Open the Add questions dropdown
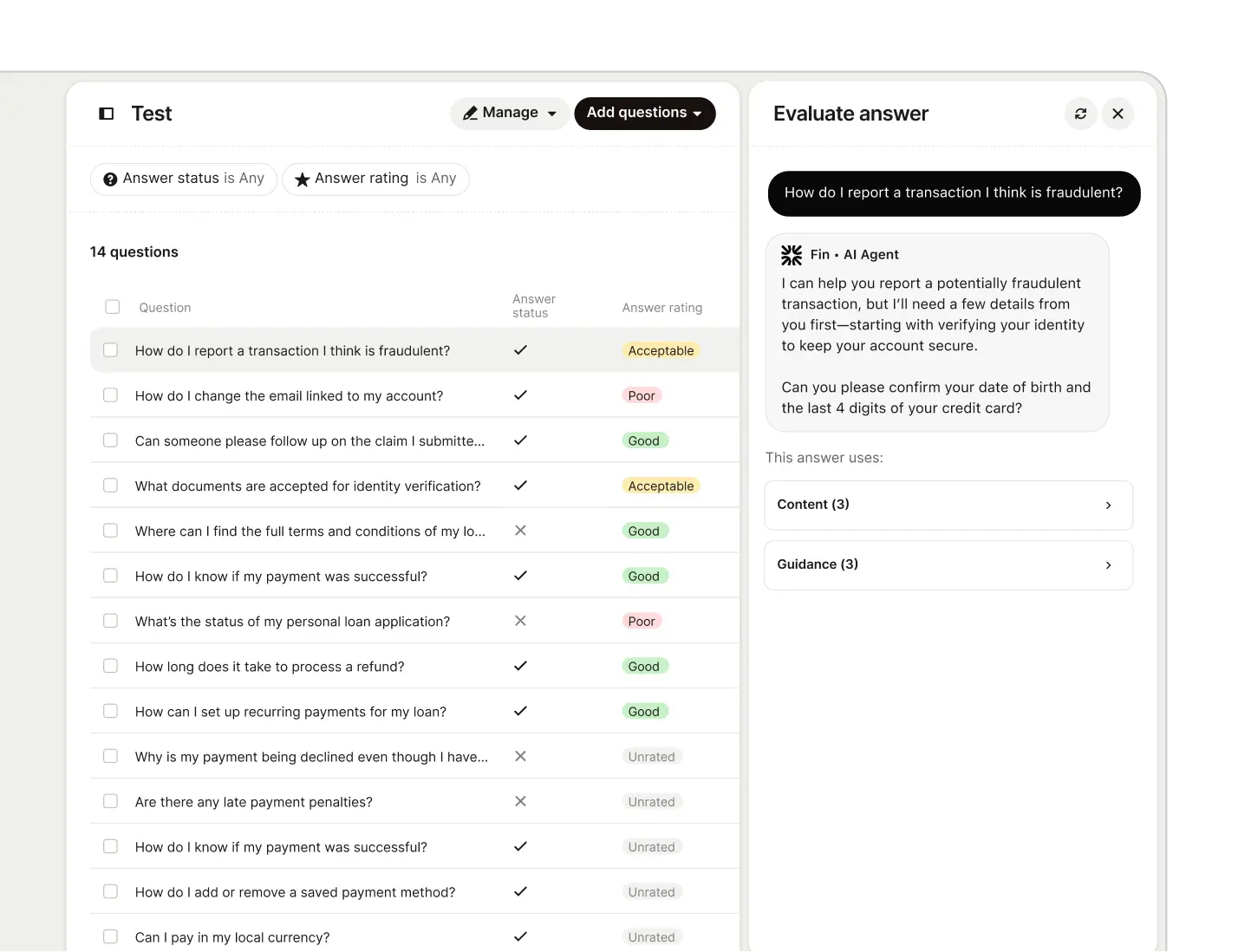Viewport: 1238px width, 952px height. [x=644, y=114]
